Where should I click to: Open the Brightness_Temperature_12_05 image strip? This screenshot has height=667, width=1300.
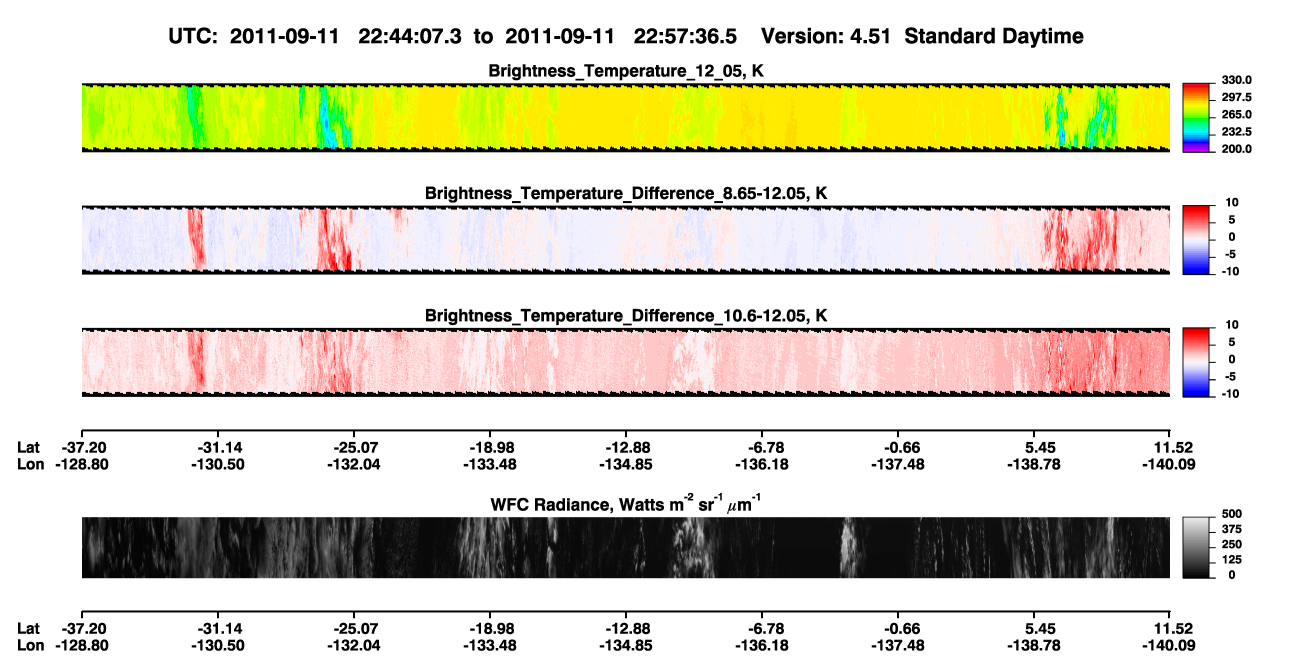point(625,117)
